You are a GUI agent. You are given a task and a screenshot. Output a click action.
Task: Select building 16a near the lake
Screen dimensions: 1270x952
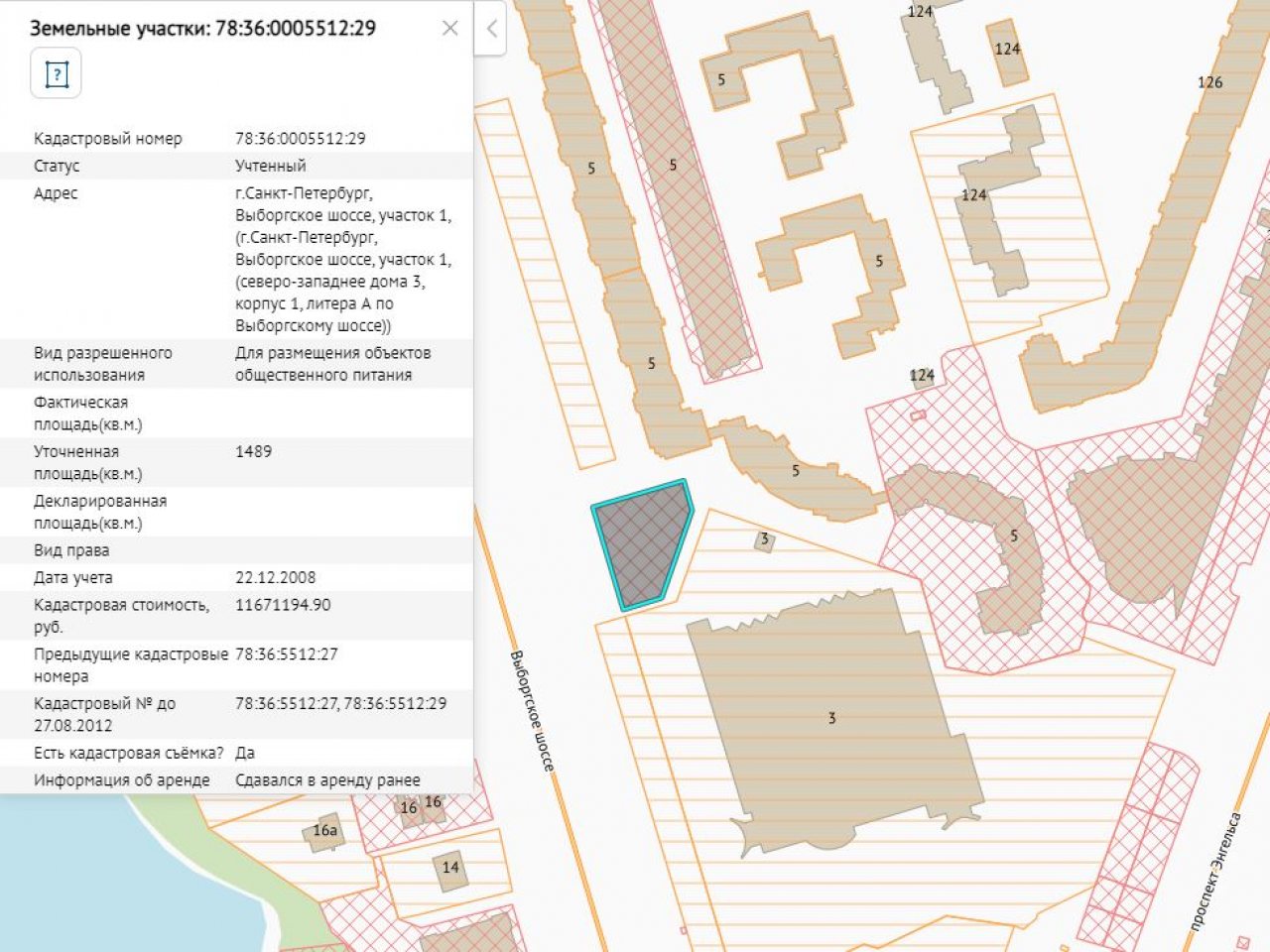tap(326, 832)
